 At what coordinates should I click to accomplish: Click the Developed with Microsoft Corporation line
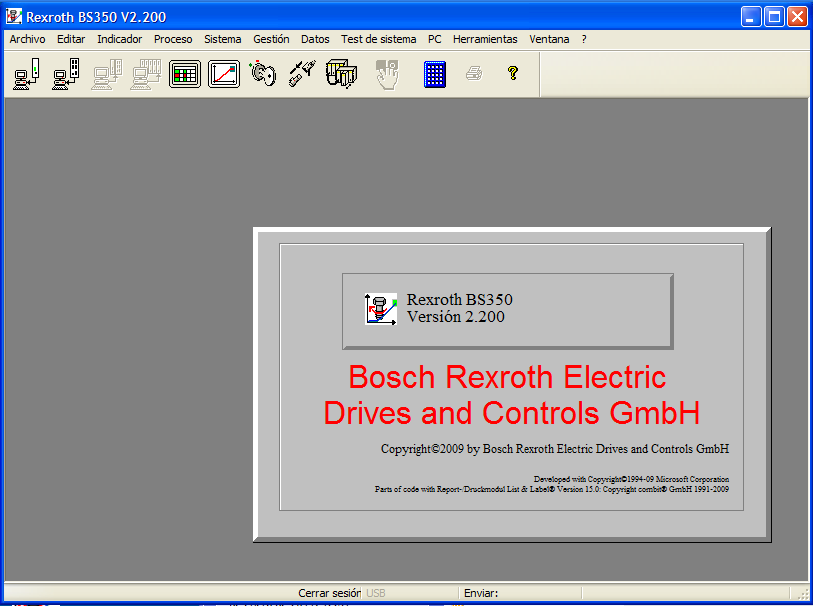[631, 479]
